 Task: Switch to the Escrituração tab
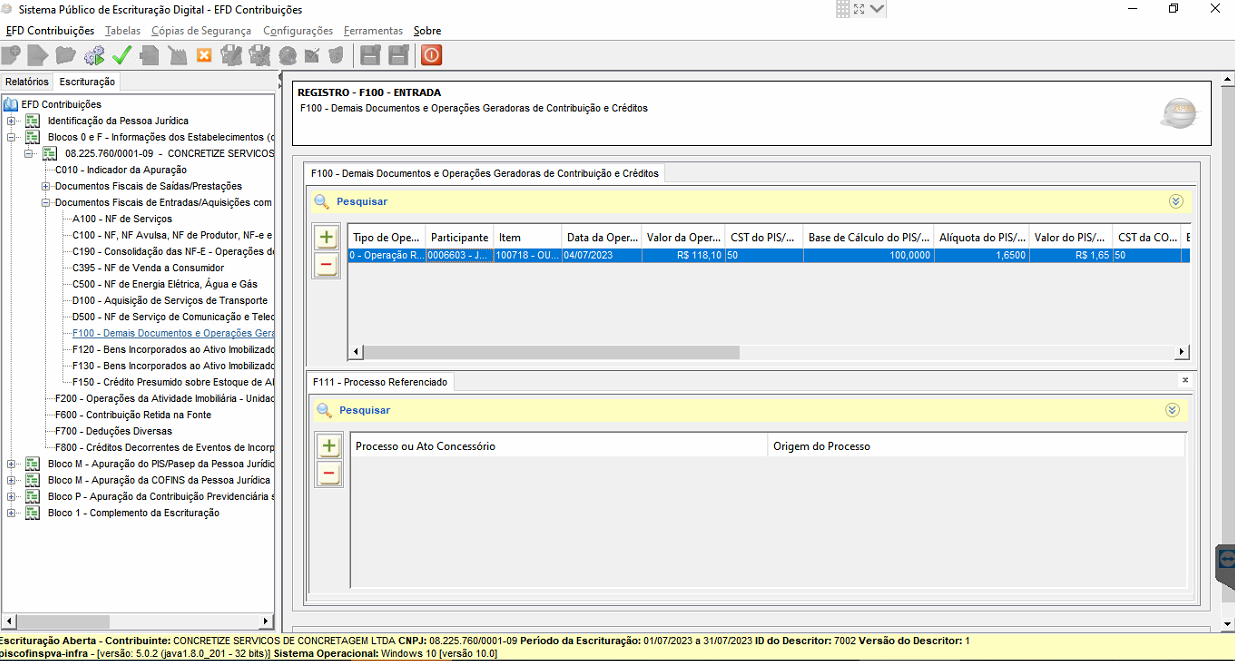(x=87, y=82)
